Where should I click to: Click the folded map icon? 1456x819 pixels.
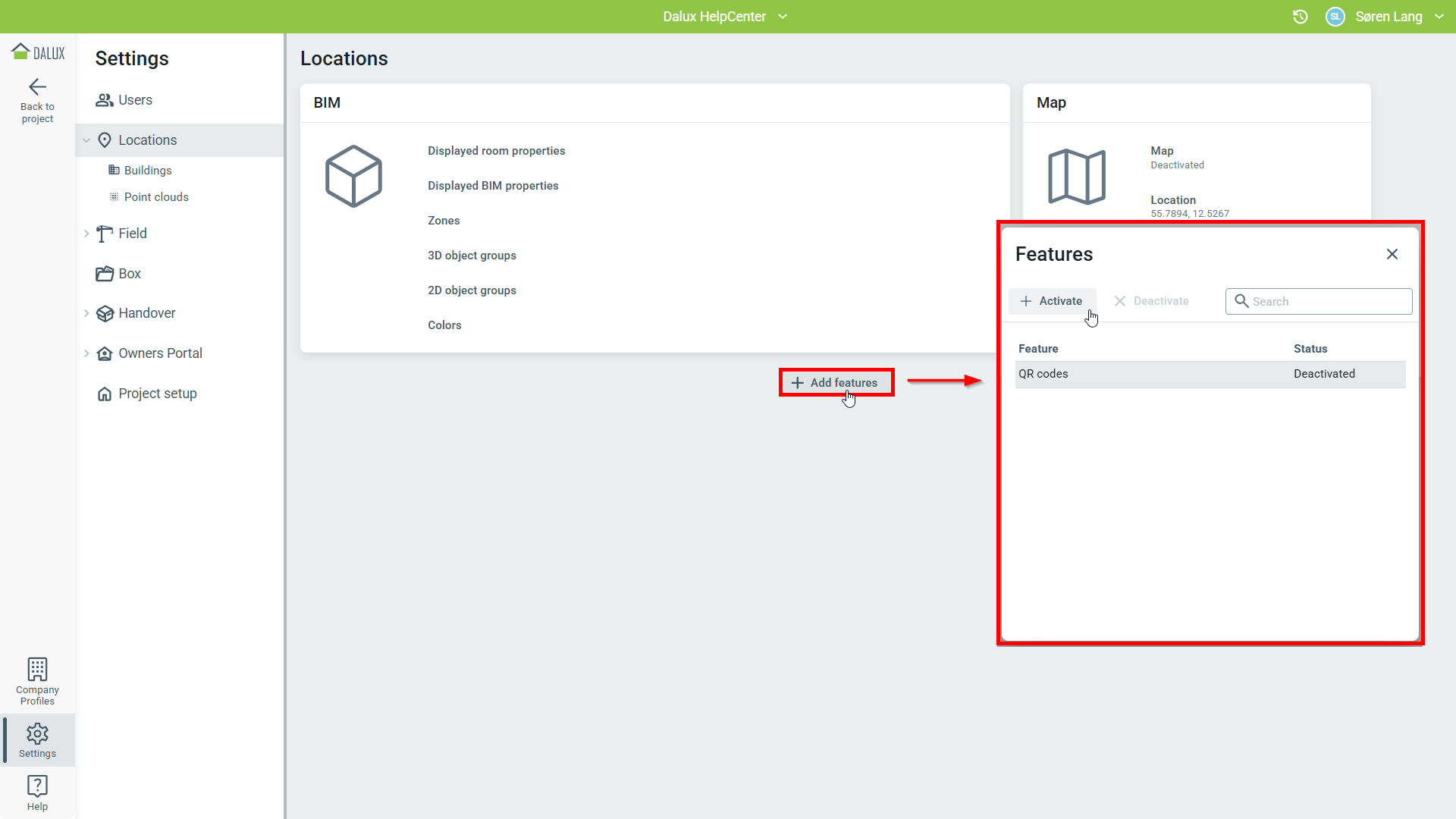tap(1077, 176)
